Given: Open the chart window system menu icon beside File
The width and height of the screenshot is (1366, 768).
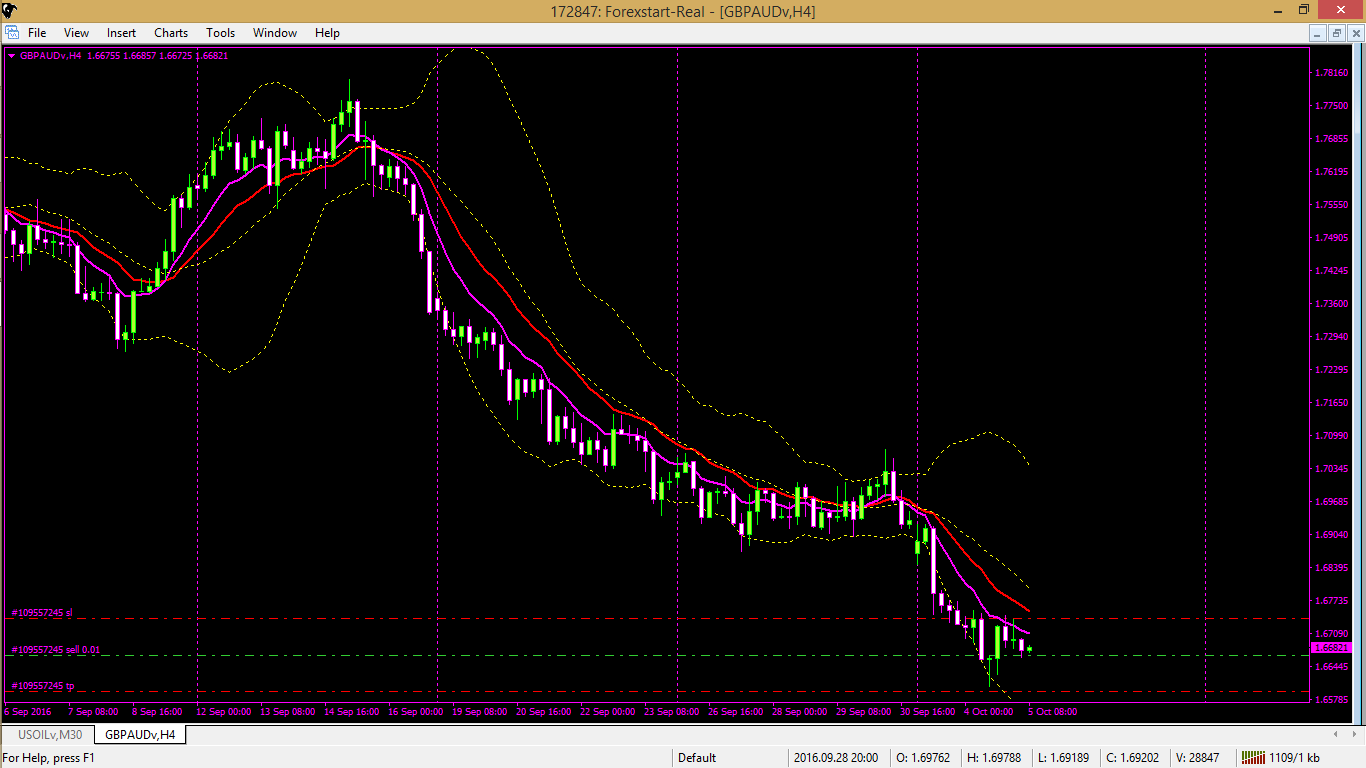Looking at the screenshot, I should pyautogui.click(x=12, y=33).
